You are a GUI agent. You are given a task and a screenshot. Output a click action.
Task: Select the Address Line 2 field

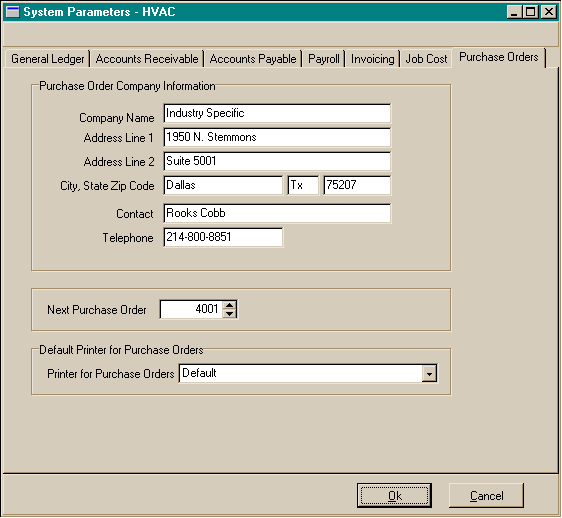pos(277,161)
